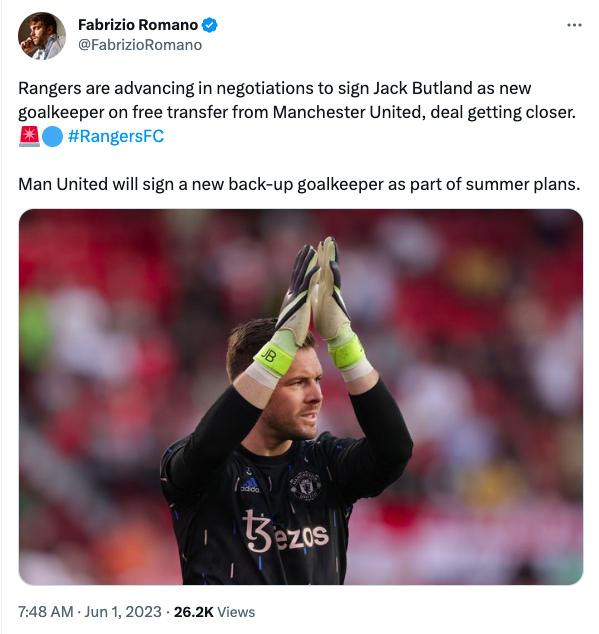Image resolution: width=599 pixels, height=634 pixels.
Task: Click the JB wrist strap on glove
Action: (273, 358)
